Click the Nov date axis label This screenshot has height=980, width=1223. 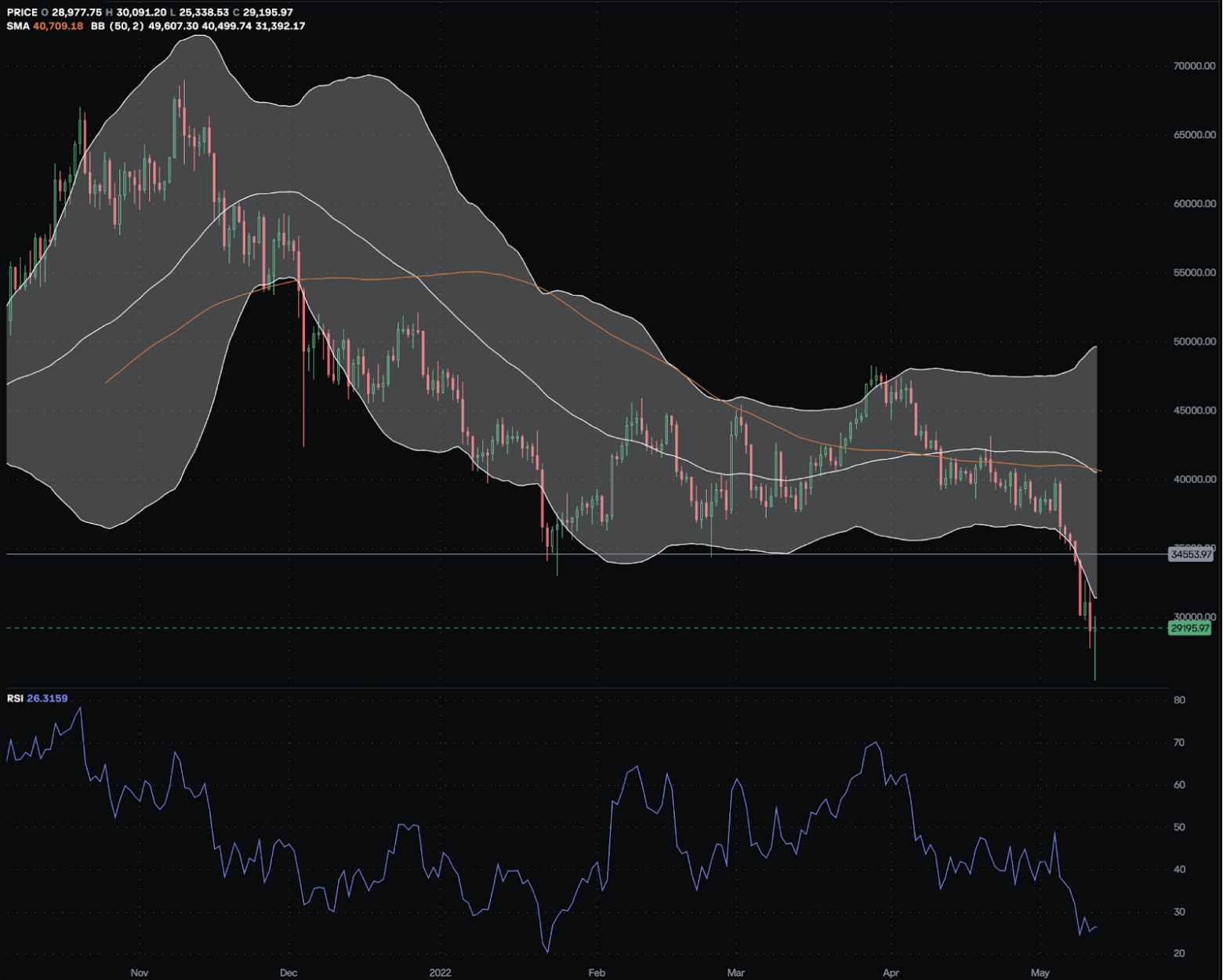click(140, 973)
